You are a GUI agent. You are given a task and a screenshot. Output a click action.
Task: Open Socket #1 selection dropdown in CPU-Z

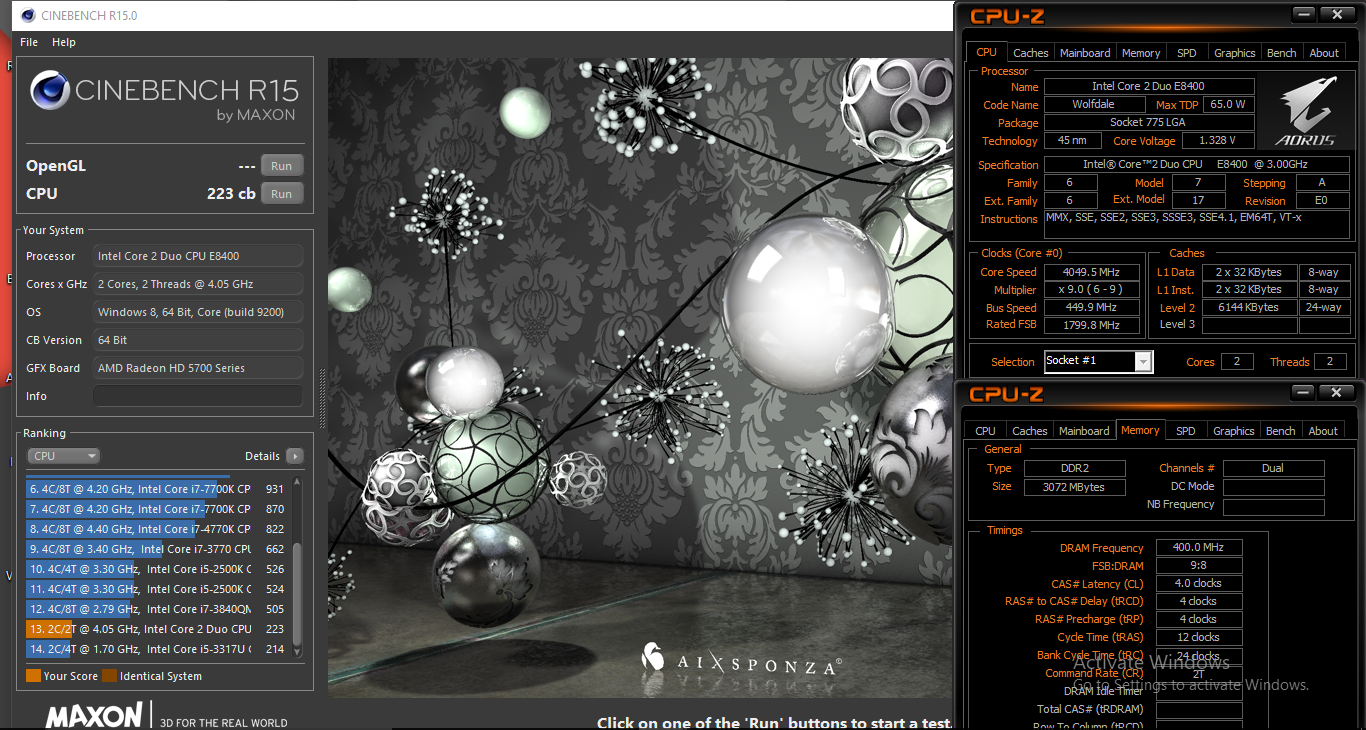coord(1098,361)
